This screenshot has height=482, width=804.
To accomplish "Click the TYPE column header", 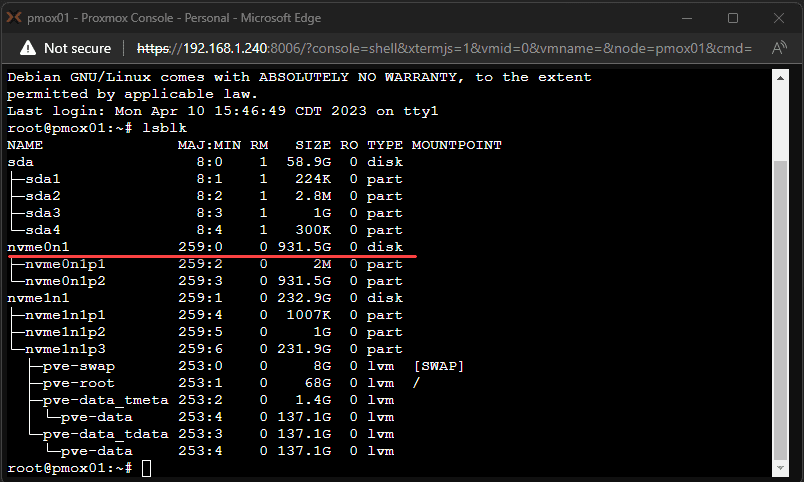I will coord(385,145).
